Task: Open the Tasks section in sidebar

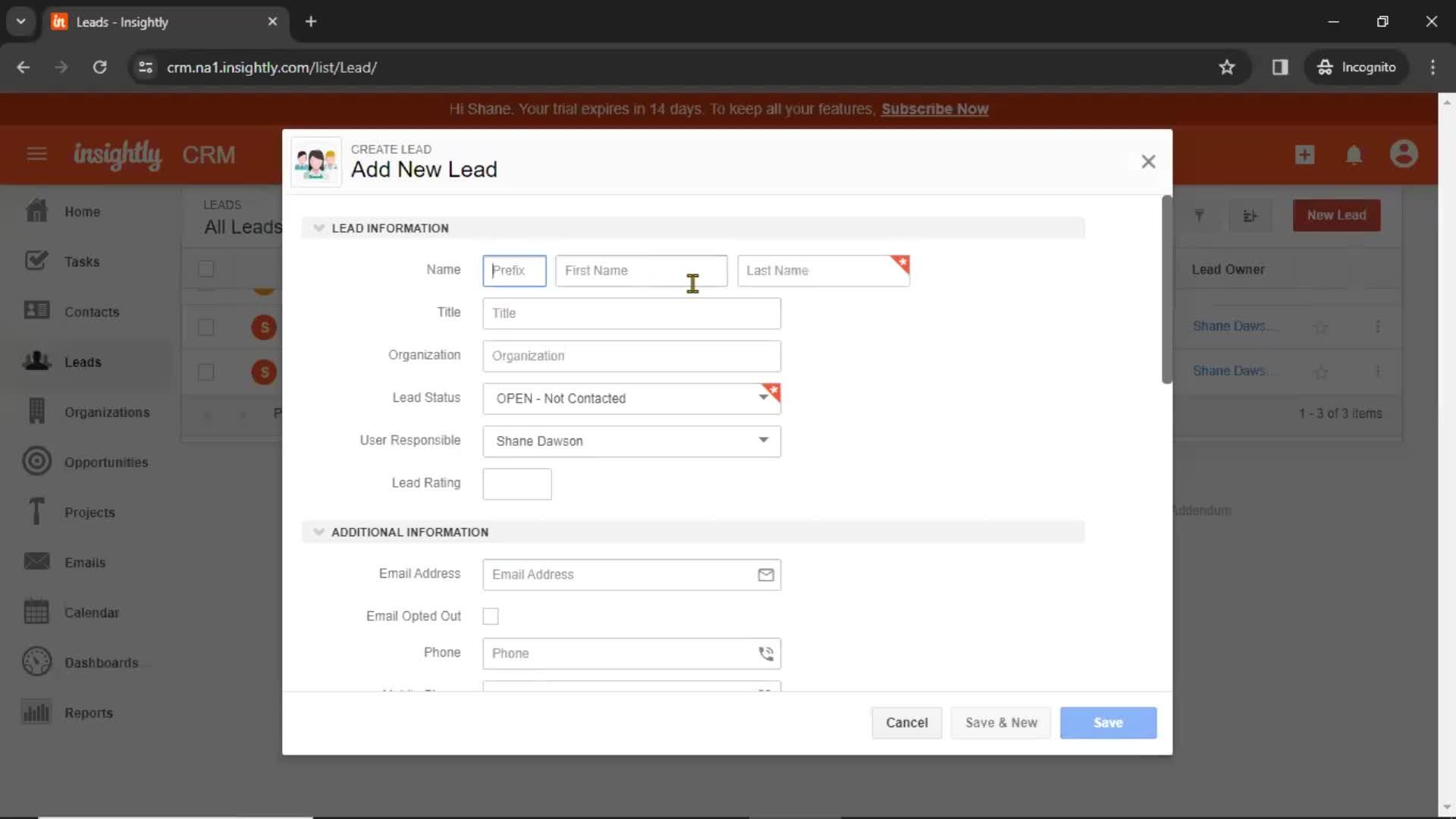Action: coord(82,261)
